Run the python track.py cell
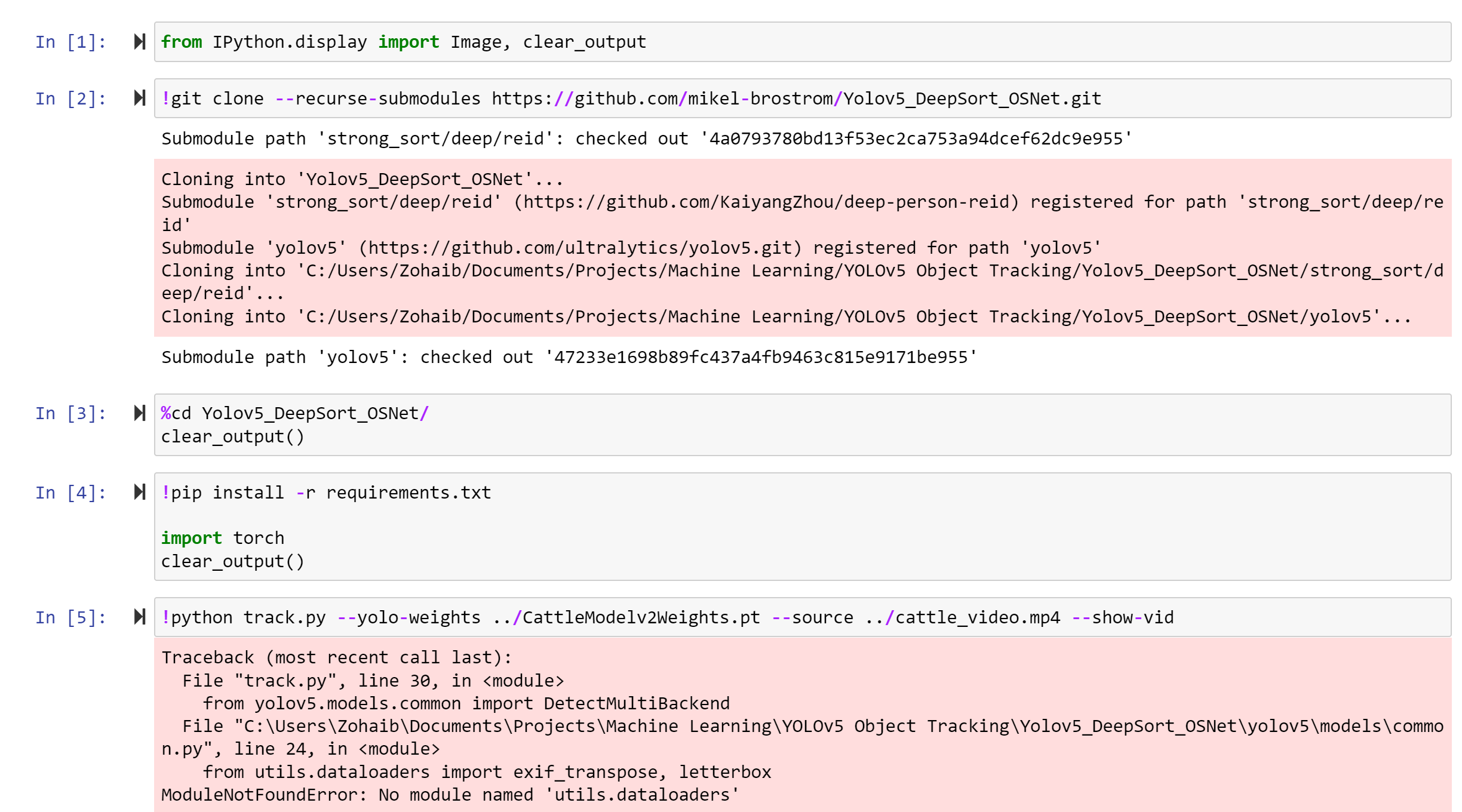Image resolution: width=1462 pixels, height=812 pixels. pos(140,617)
